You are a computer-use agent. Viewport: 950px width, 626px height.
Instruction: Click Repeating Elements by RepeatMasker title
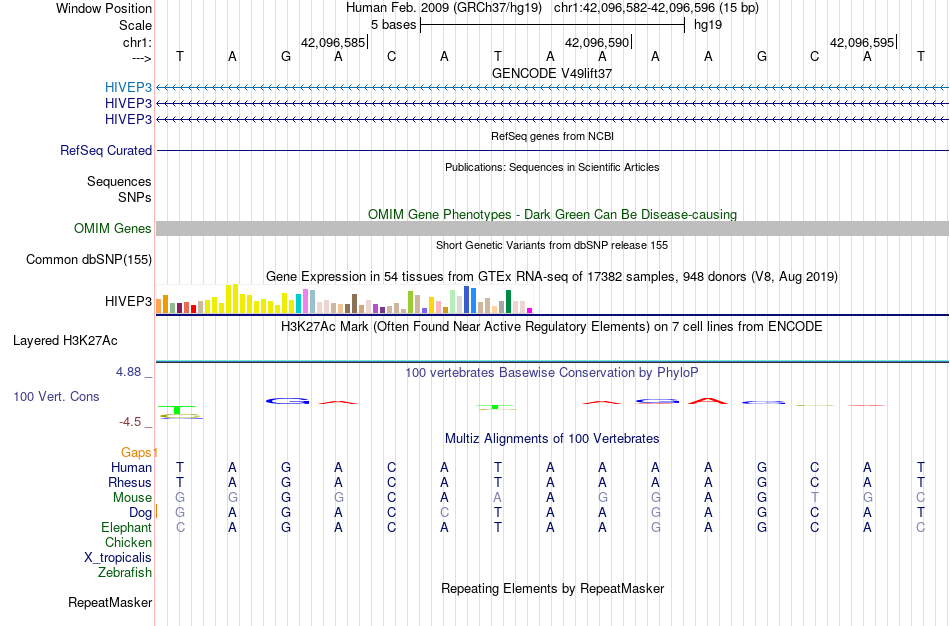point(552,589)
